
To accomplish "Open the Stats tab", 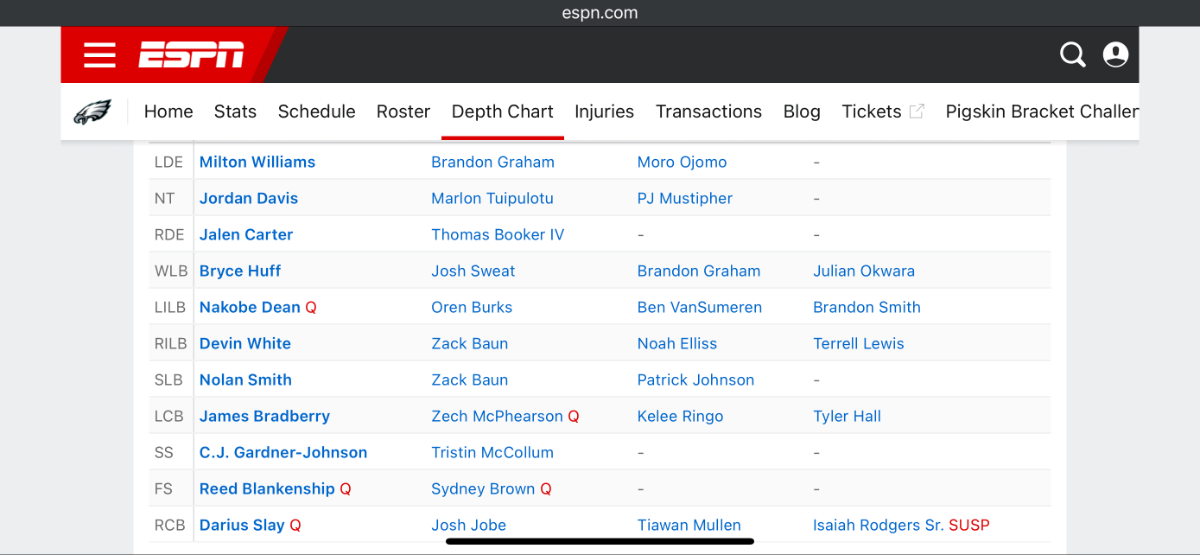I will pyautogui.click(x=235, y=112).
